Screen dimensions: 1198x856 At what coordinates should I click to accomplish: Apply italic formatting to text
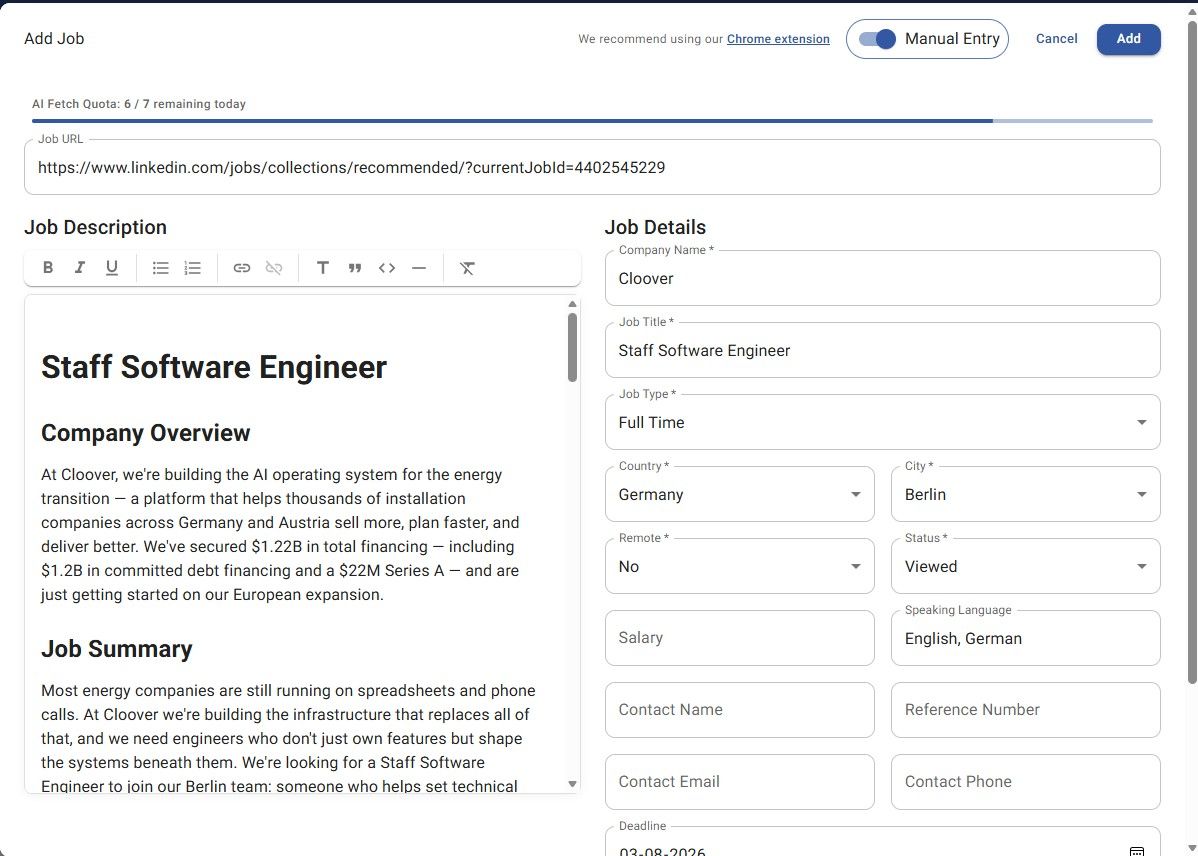pos(79,268)
